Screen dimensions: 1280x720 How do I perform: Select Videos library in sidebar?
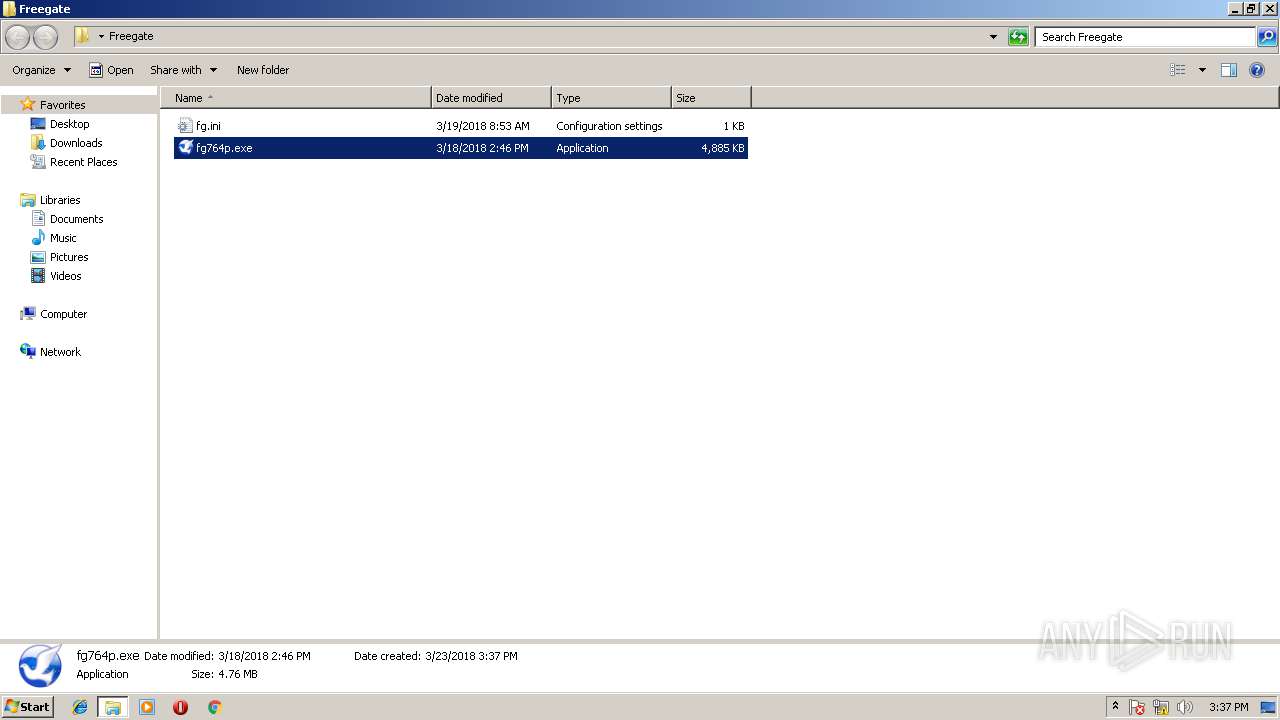(66, 276)
